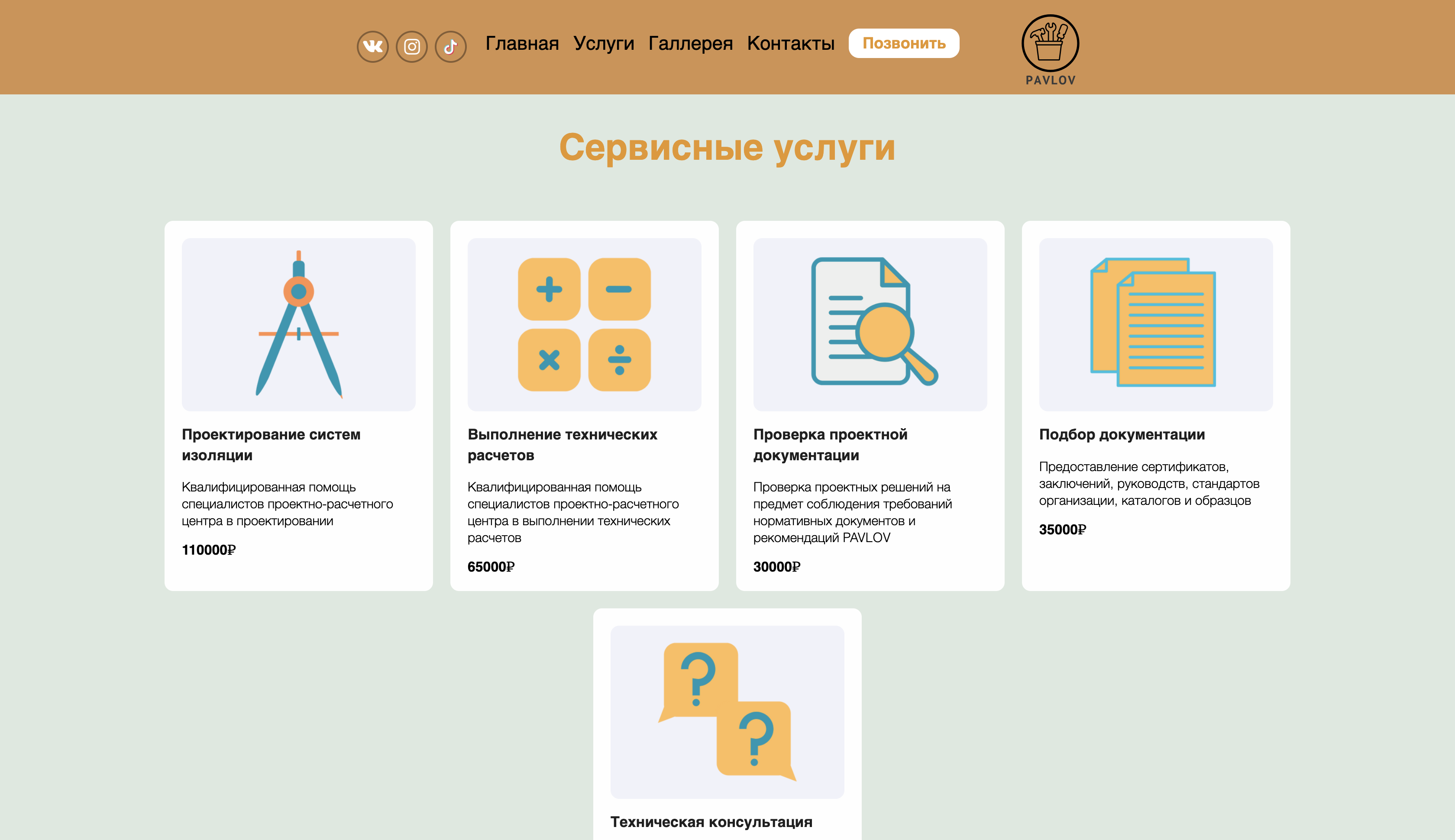Select title Техническая консультация
1455x840 pixels.
tap(711, 822)
